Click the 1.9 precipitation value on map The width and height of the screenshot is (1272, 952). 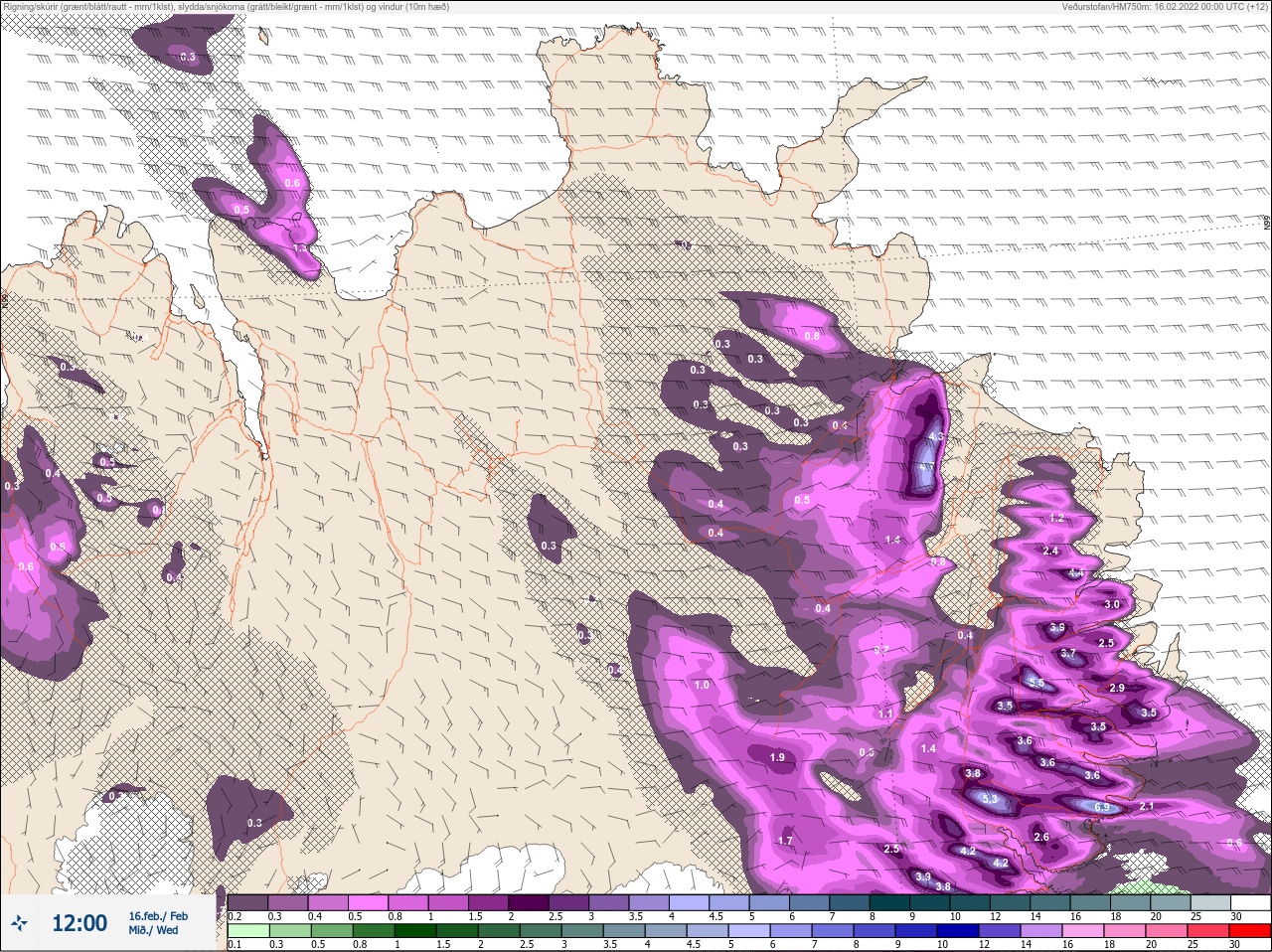click(777, 757)
